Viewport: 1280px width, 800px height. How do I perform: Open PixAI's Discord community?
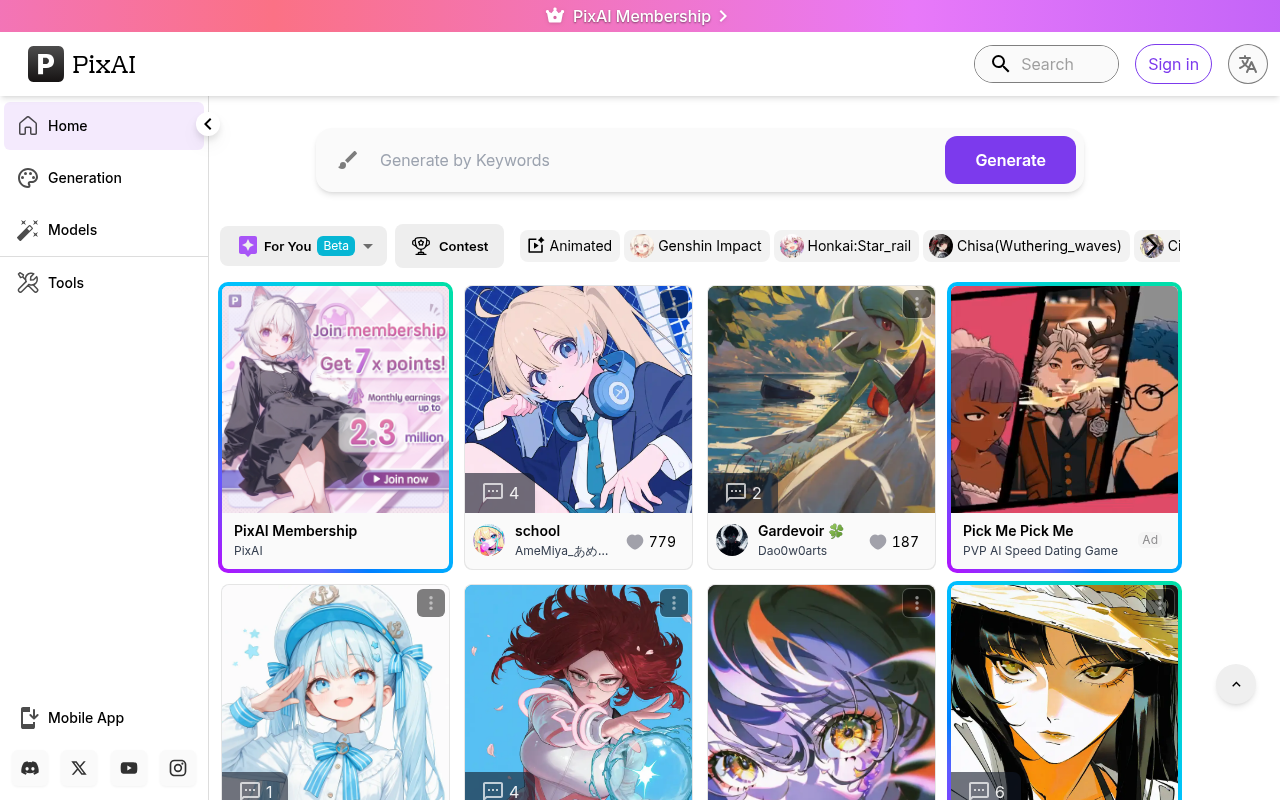click(x=29, y=768)
